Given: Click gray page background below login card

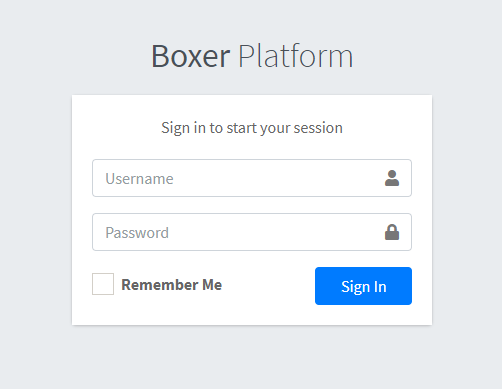Looking at the screenshot, I should click(252, 357).
